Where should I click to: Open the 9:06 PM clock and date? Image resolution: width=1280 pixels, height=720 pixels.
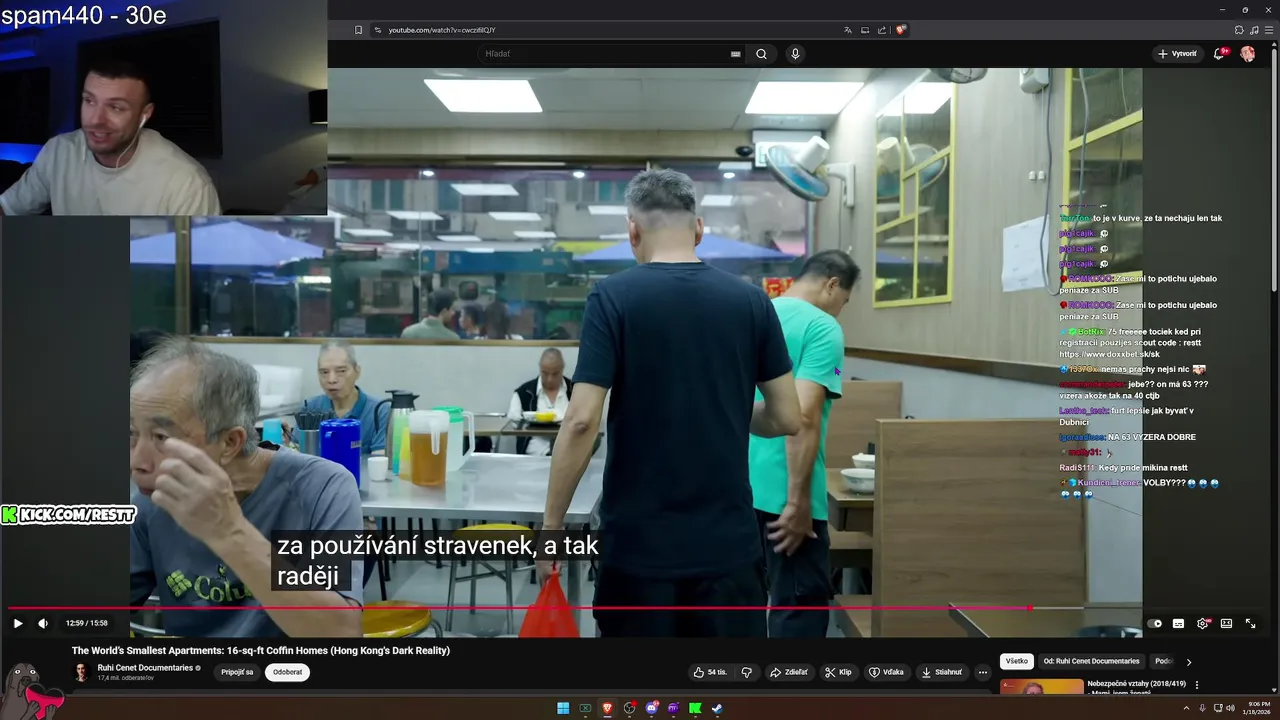pos(1255,708)
